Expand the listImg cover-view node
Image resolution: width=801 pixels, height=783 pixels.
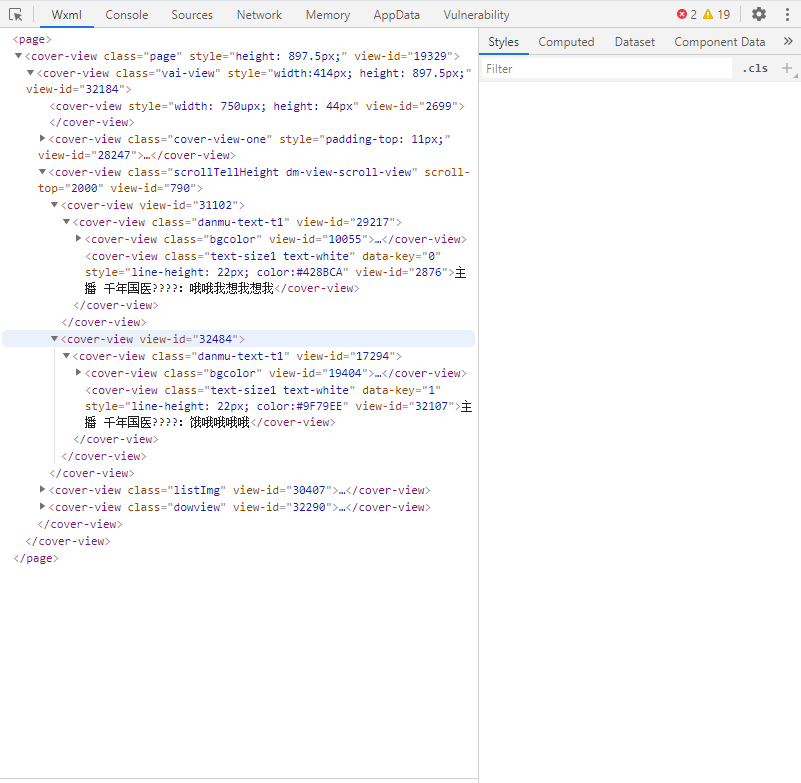pyautogui.click(x=43, y=489)
